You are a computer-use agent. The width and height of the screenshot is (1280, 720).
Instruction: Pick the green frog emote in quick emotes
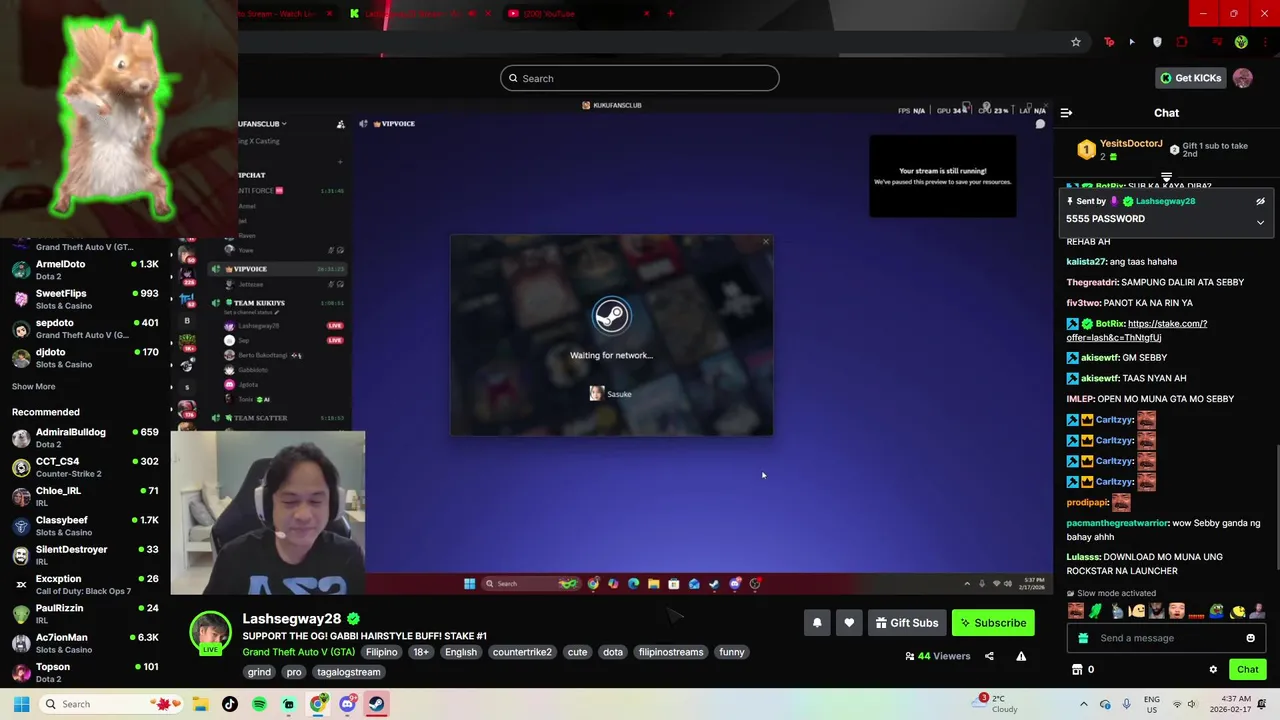pyautogui.click(x=1095, y=611)
